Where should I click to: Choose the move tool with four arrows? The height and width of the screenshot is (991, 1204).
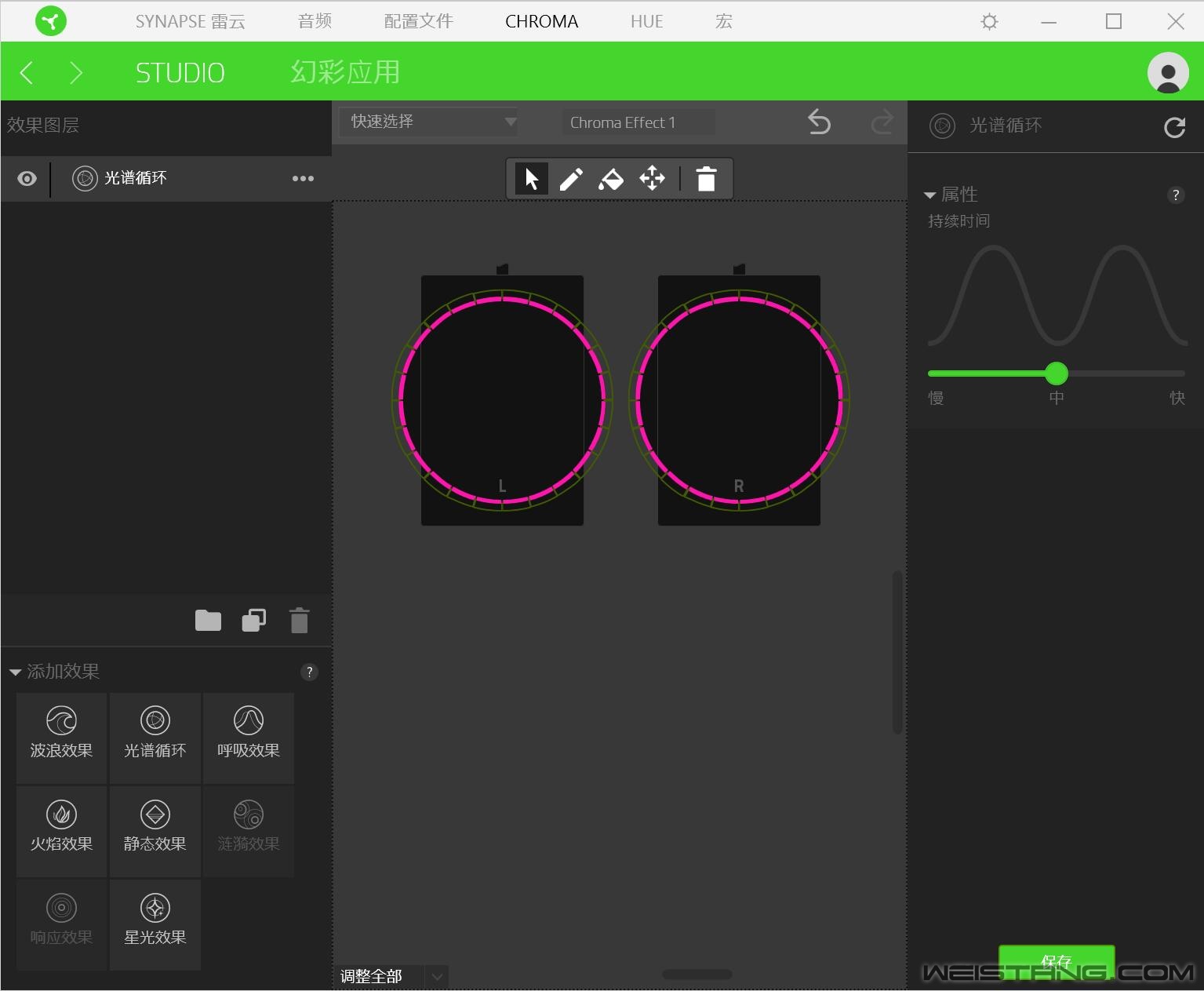[x=652, y=179]
